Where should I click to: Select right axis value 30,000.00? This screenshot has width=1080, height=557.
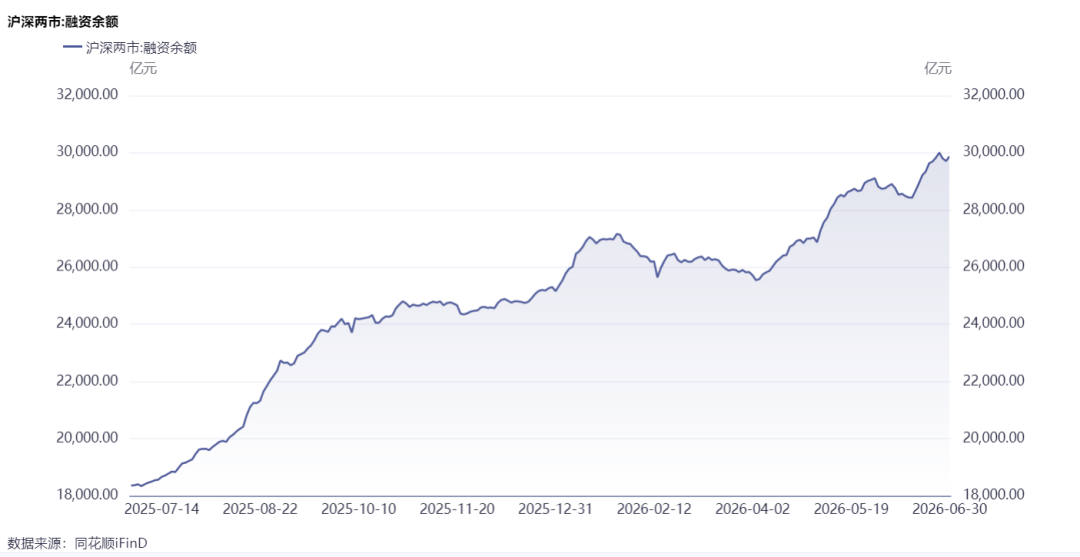(993, 151)
